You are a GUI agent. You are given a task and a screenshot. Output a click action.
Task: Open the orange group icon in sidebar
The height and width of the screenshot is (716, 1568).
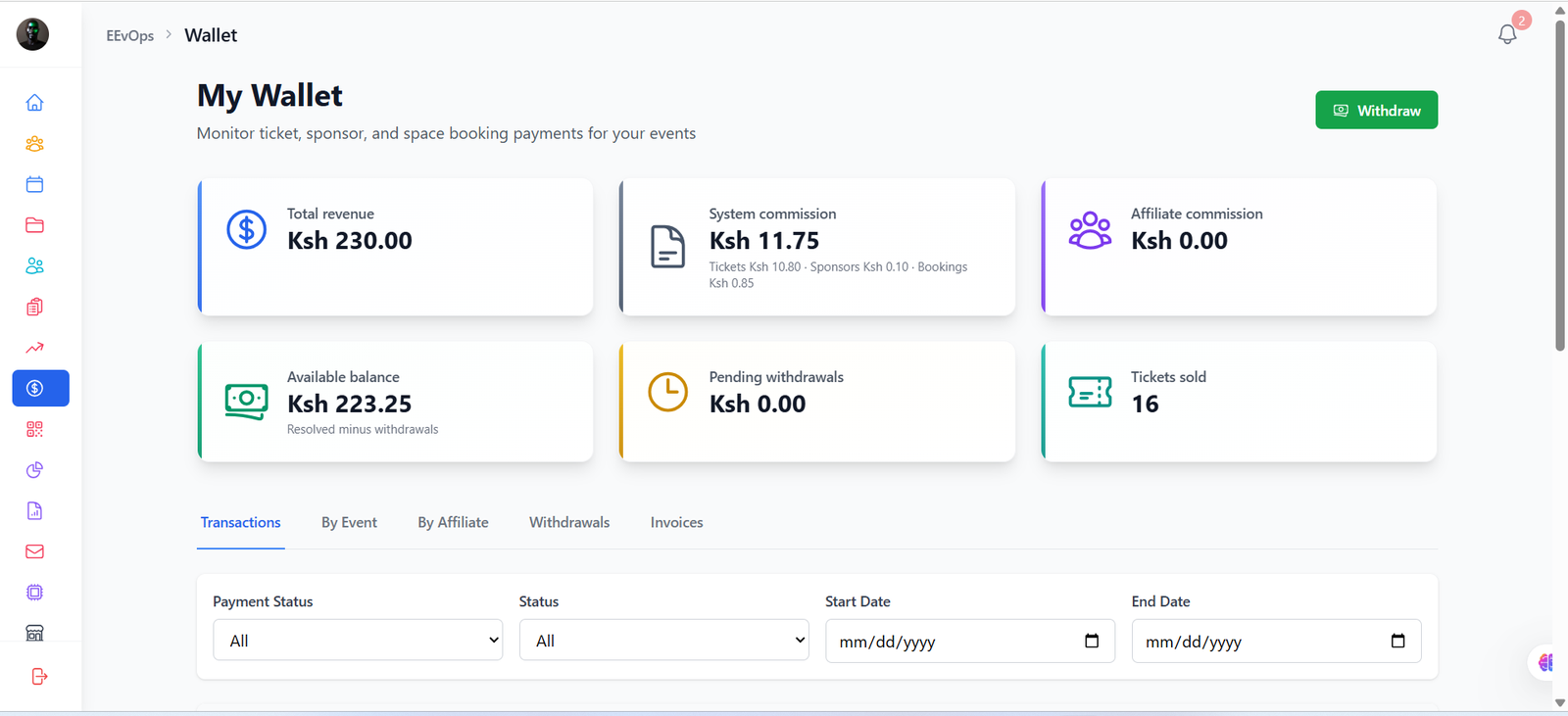[34, 144]
